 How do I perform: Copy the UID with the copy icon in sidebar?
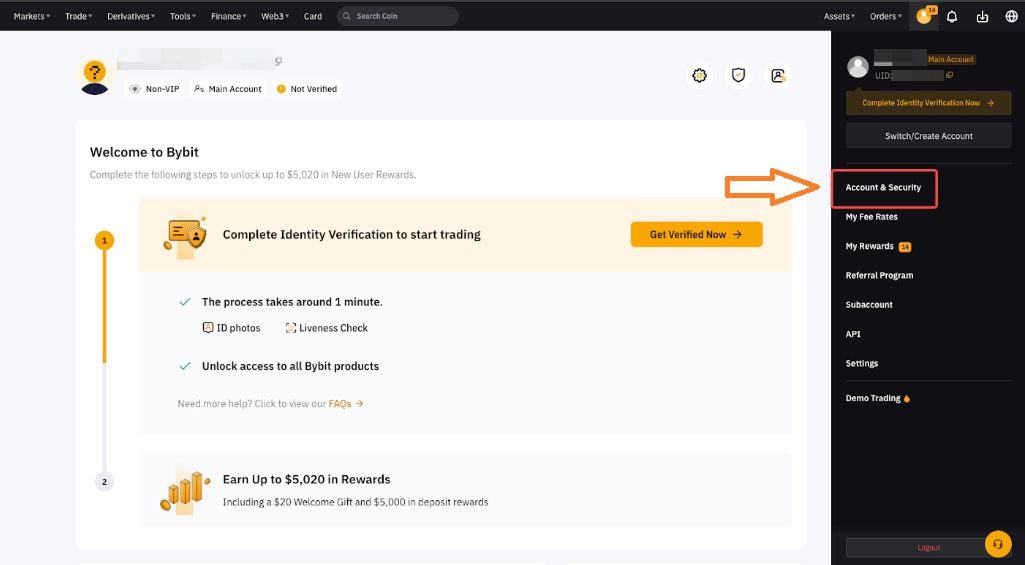coord(950,75)
